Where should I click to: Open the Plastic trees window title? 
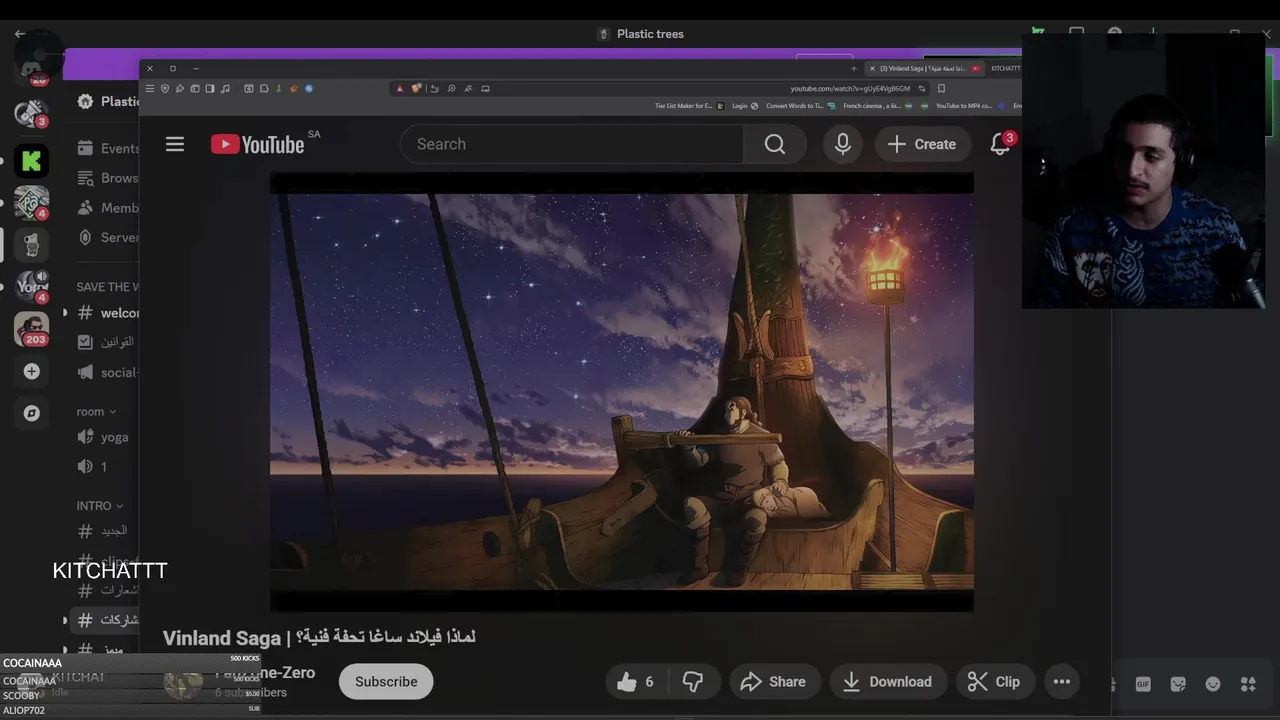[640, 34]
